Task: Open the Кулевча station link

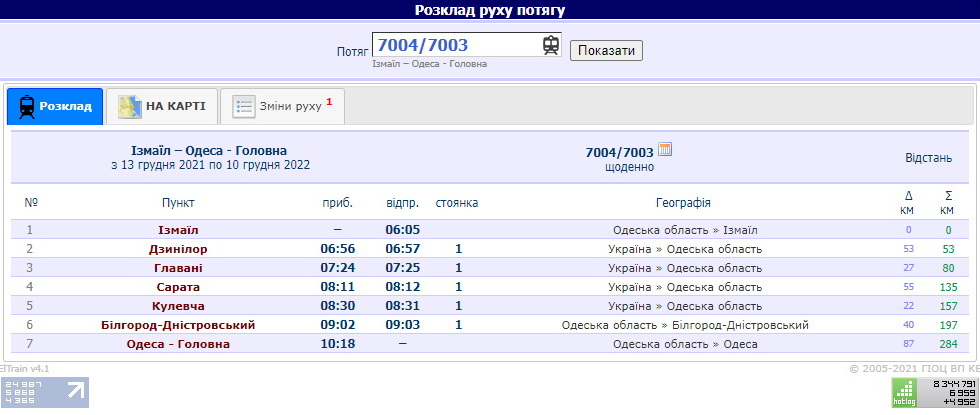Action: tap(178, 306)
